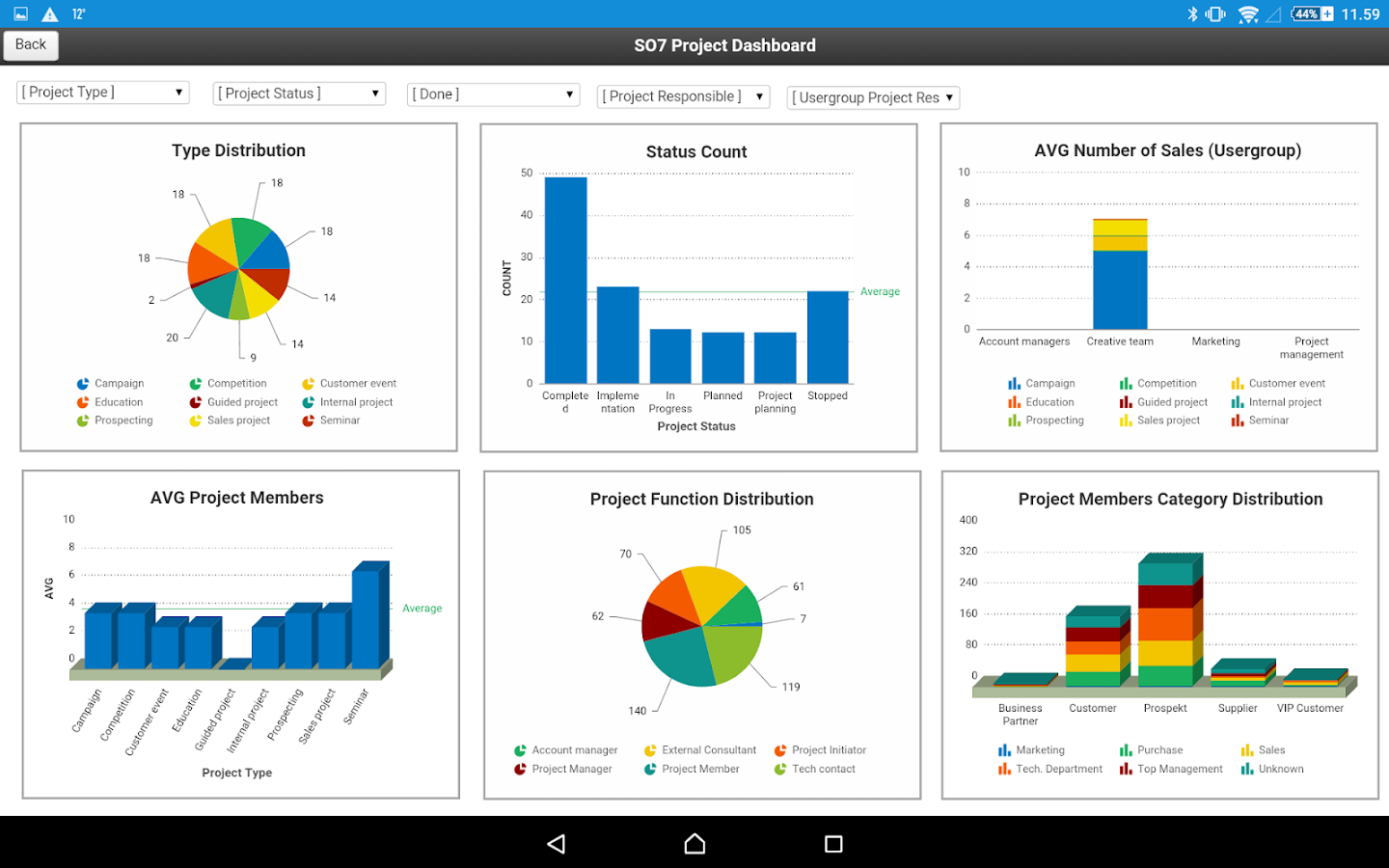Image resolution: width=1389 pixels, height=868 pixels.
Task: Click Top Management legend icon
Action: (x=1126, y=769)
